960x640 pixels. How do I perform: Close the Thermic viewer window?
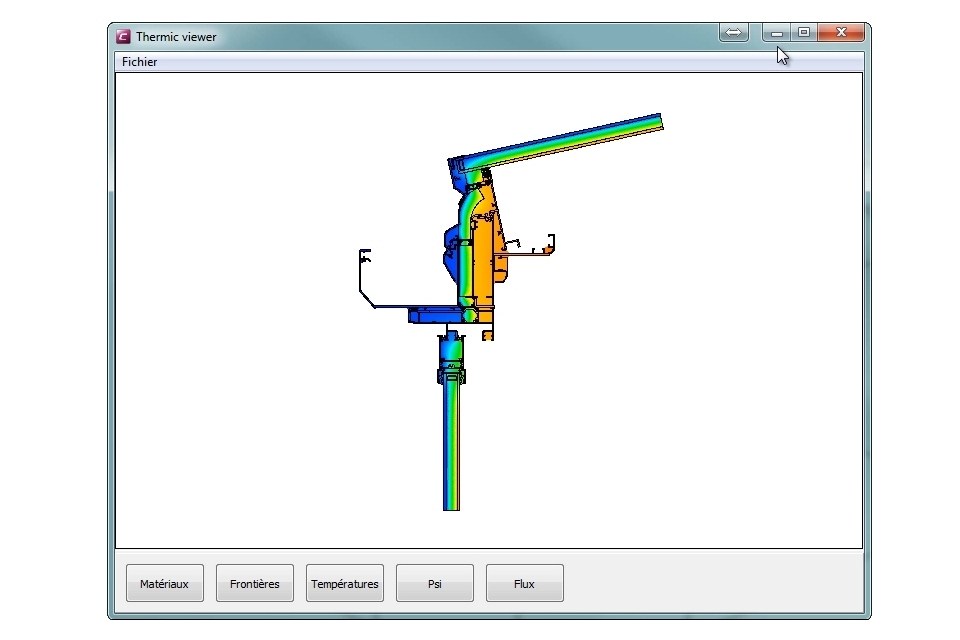(841, 32)
